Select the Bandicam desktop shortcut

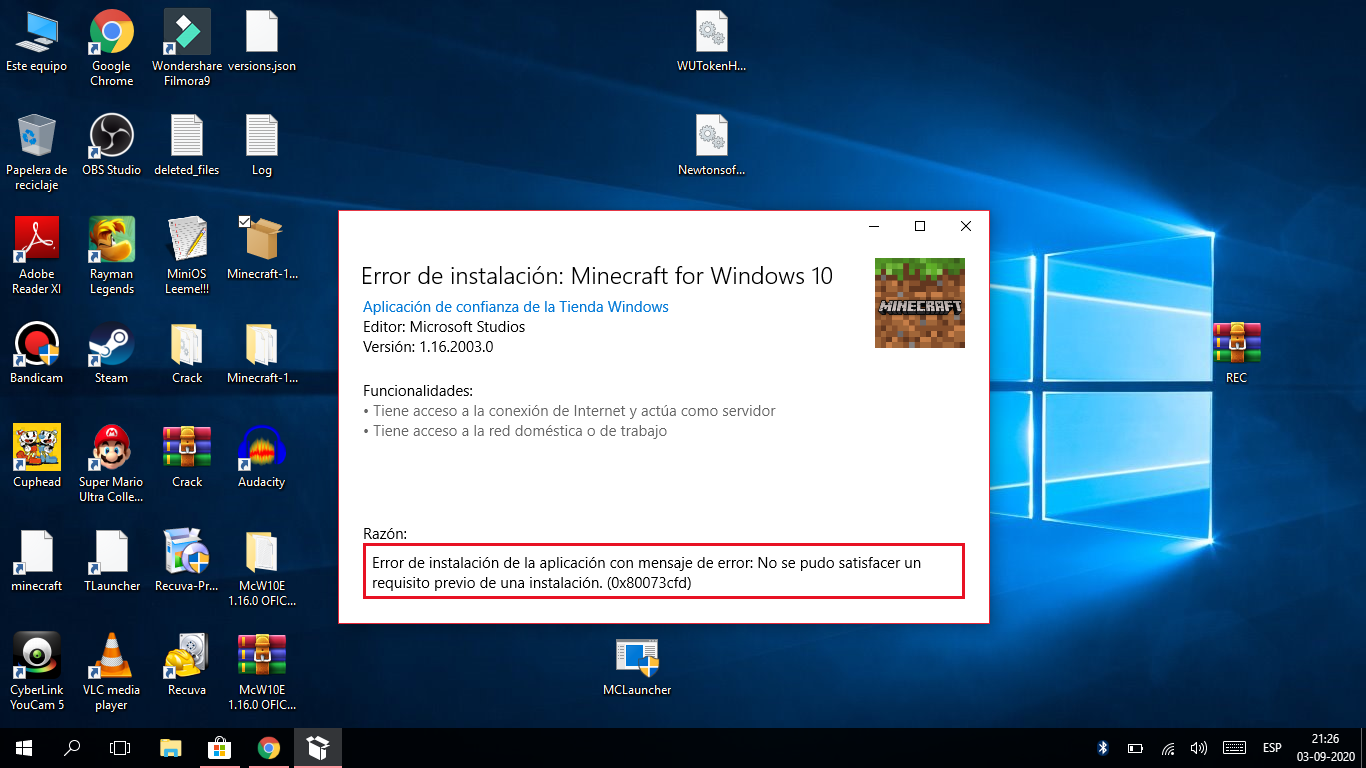[x=36, y=354]
